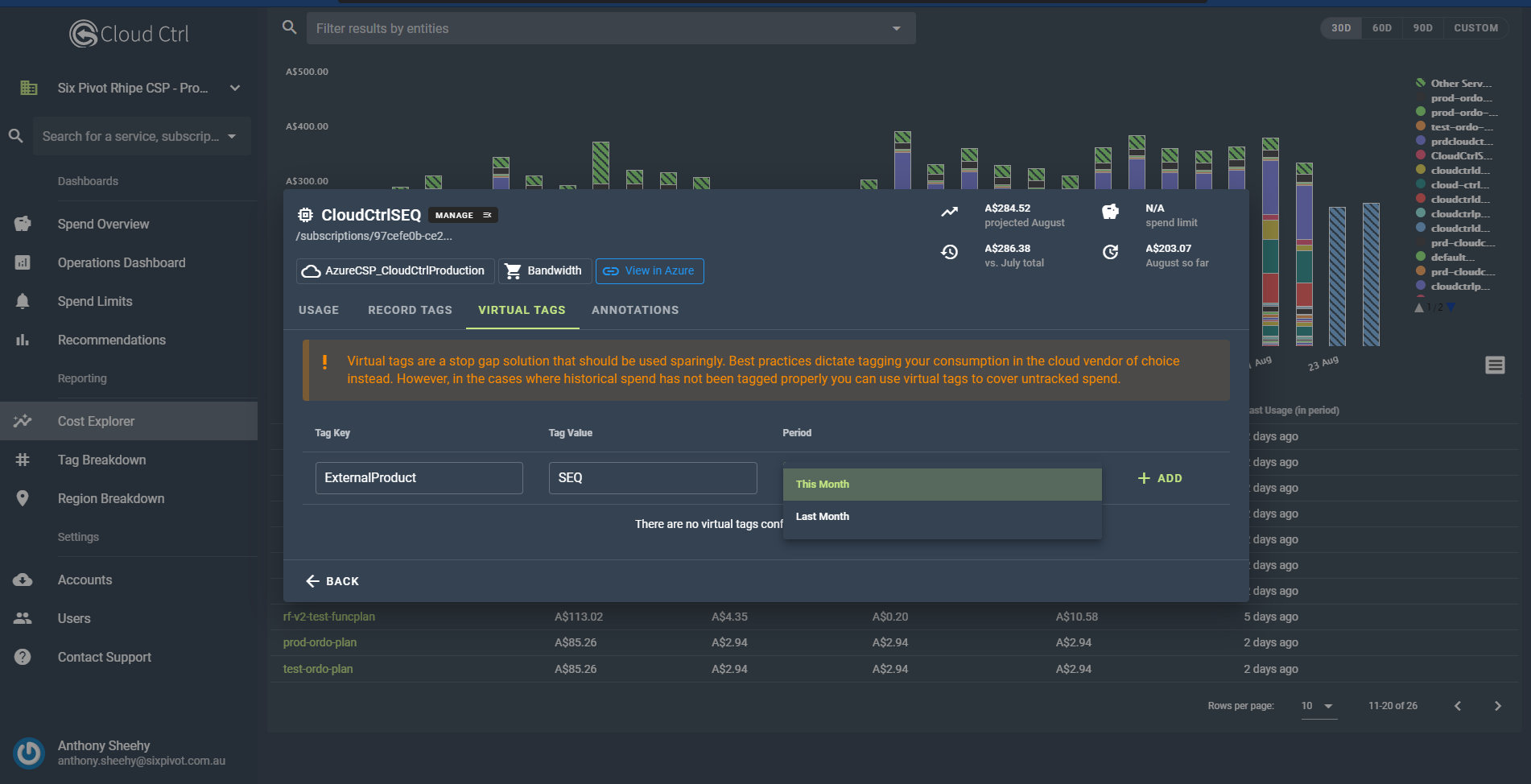Click the Other Services legend swatch

(x=1421, y=83)
